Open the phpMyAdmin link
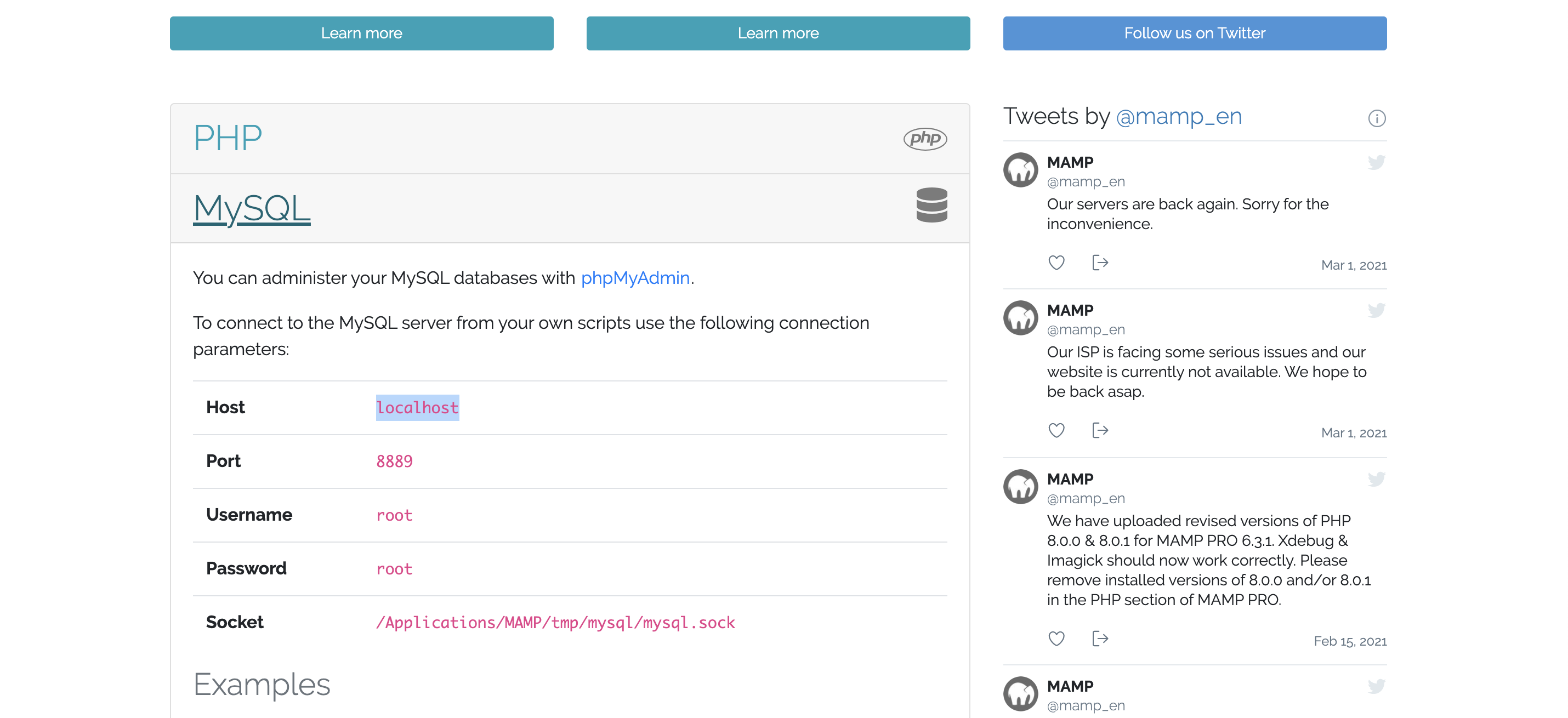 point(635,278)
